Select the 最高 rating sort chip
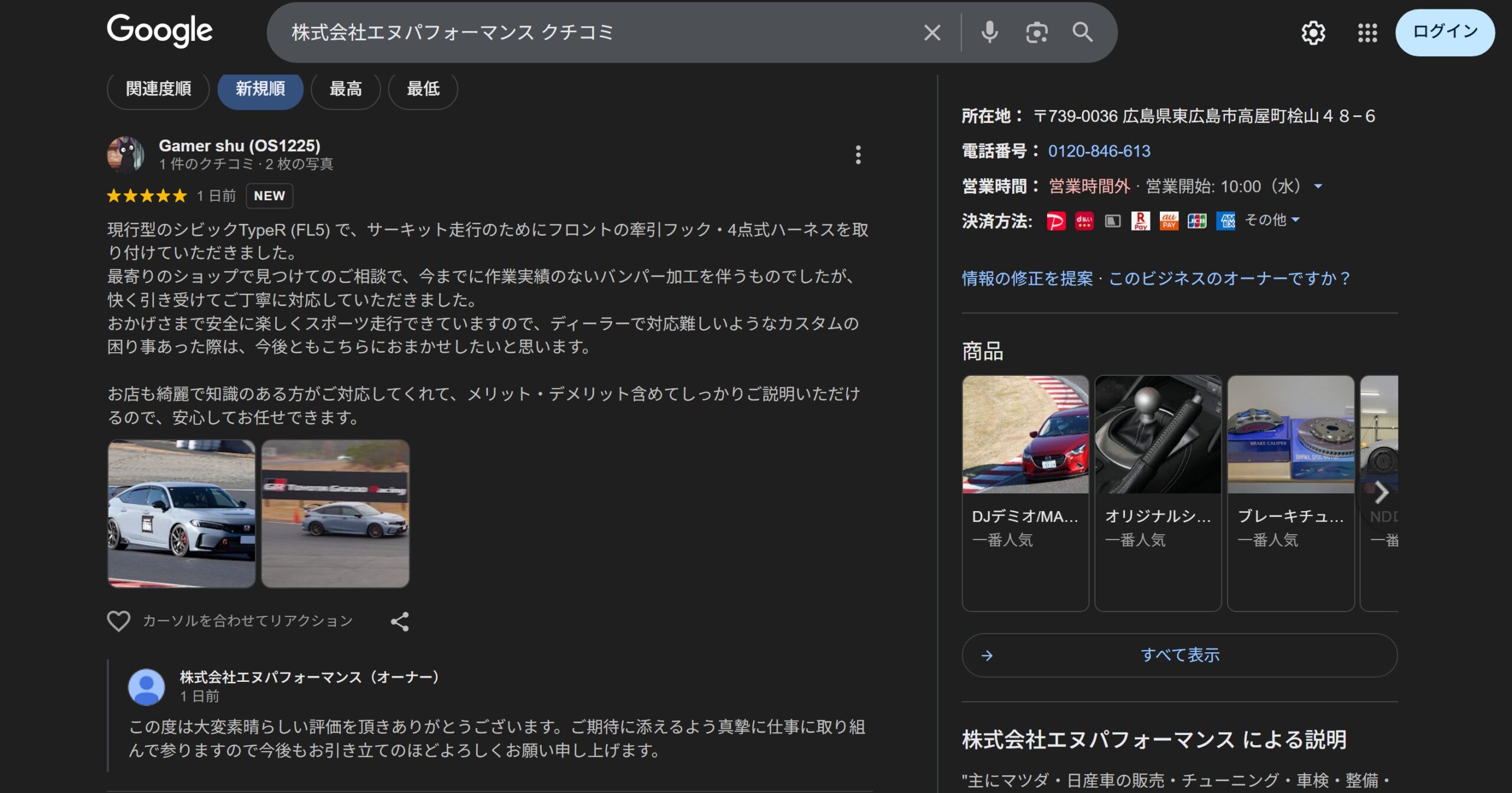The height and width of the screenshot is (793, 1512). point(346,89)
